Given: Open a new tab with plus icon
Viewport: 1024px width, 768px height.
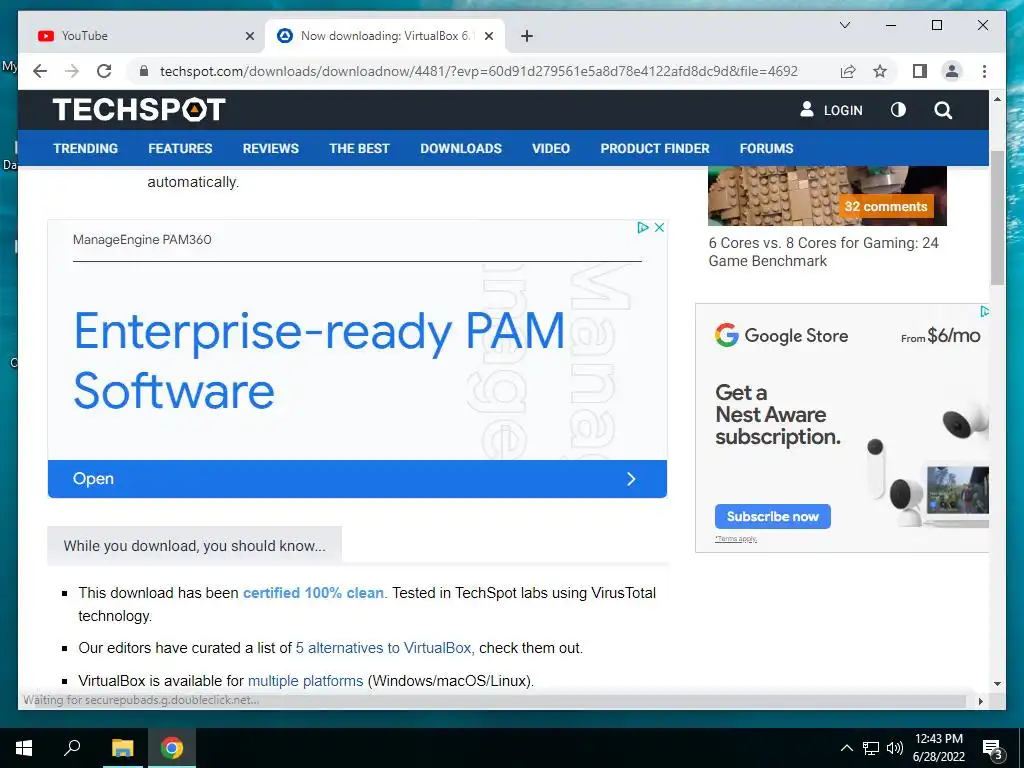Looking at the screenshot, I should 527,36.
